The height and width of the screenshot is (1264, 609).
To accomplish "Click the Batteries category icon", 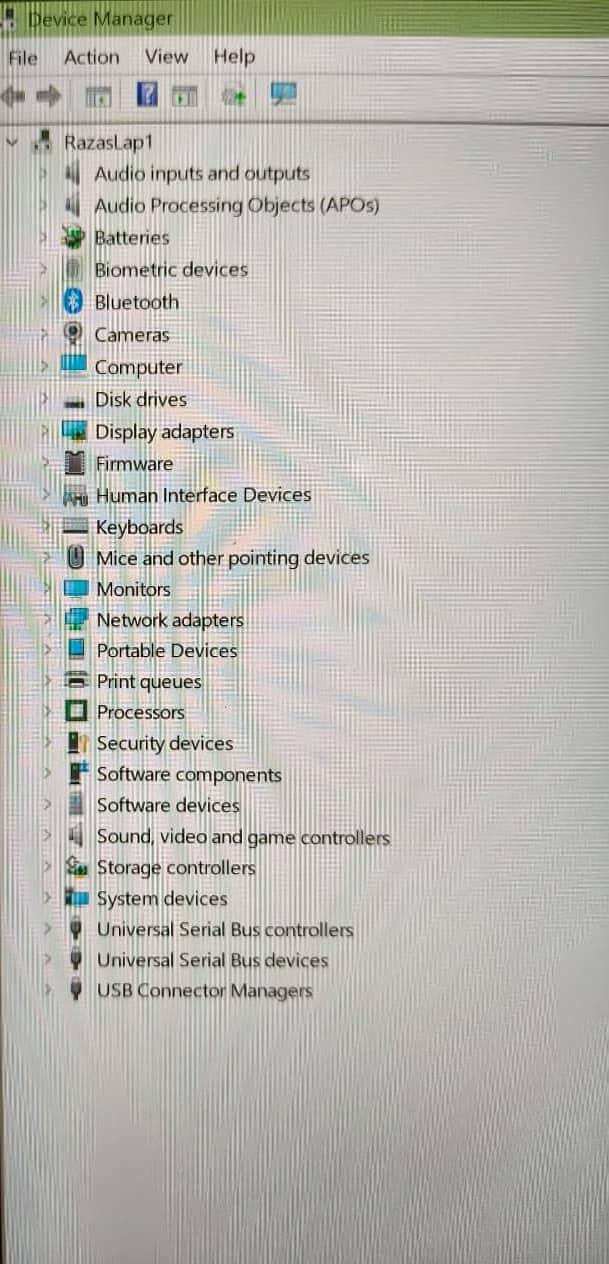I will pyautogui.click(x=73, y=237).
